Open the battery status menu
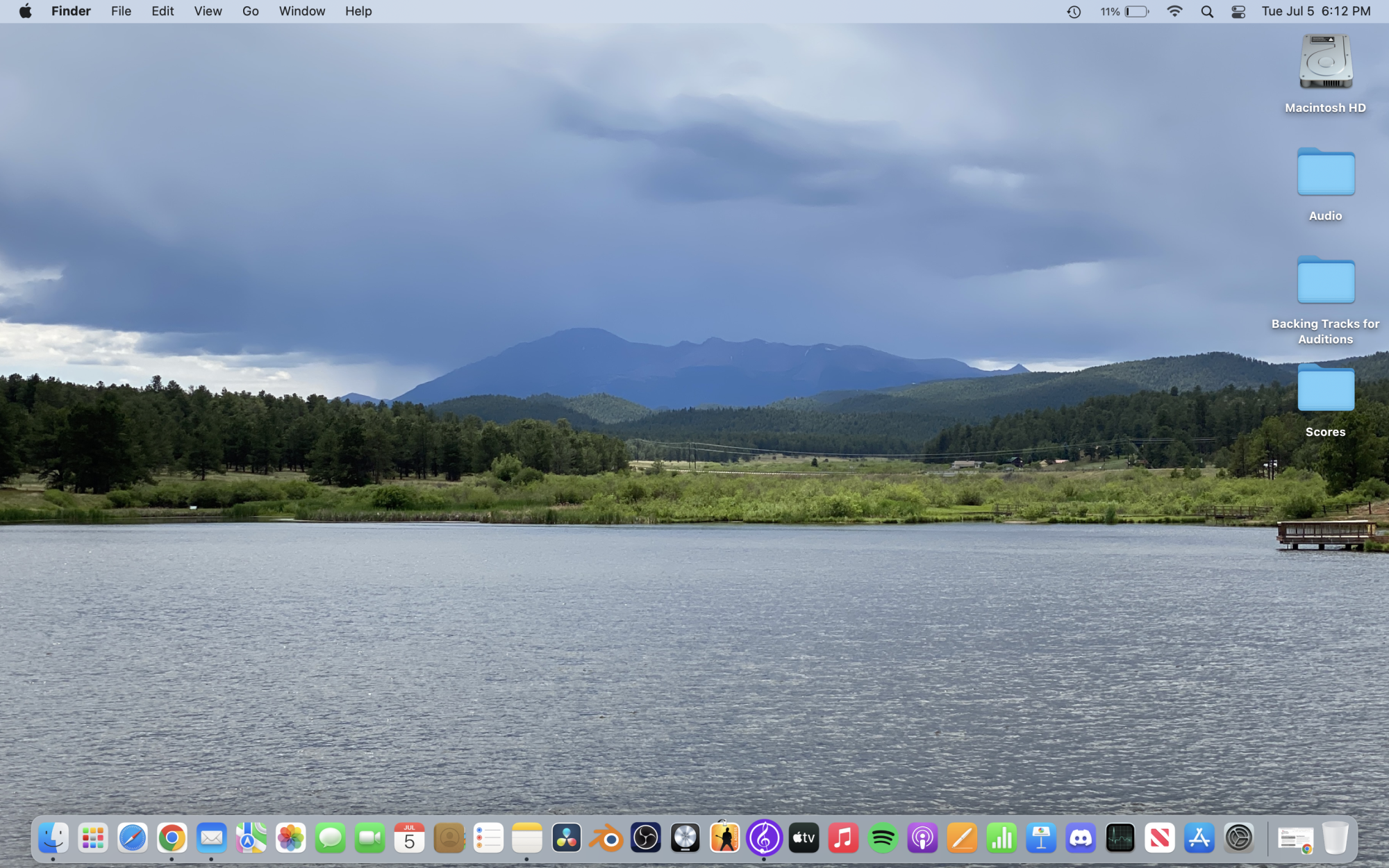This screenshot has width=1389, height=868. [1136, 12]
